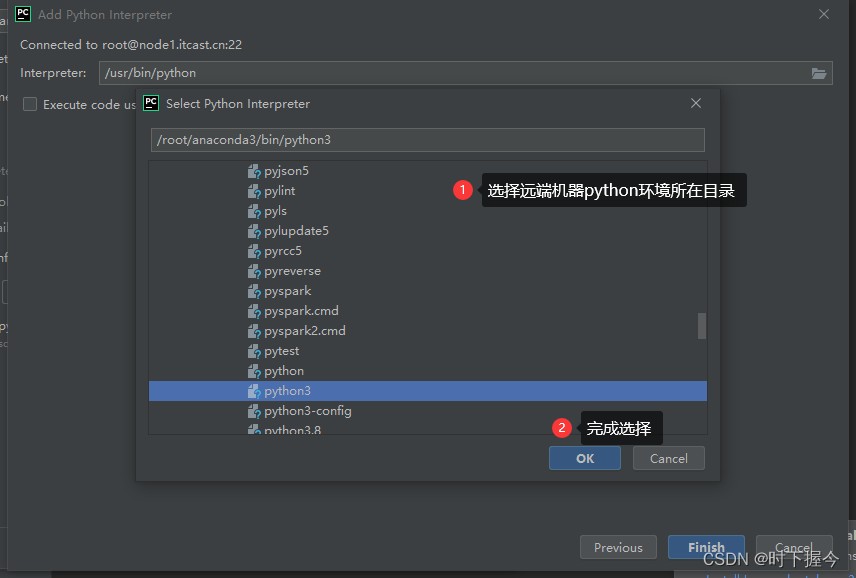Click the pyspark.cmd file icon
This screenshot has width=856, height=578.
[254, 312]
